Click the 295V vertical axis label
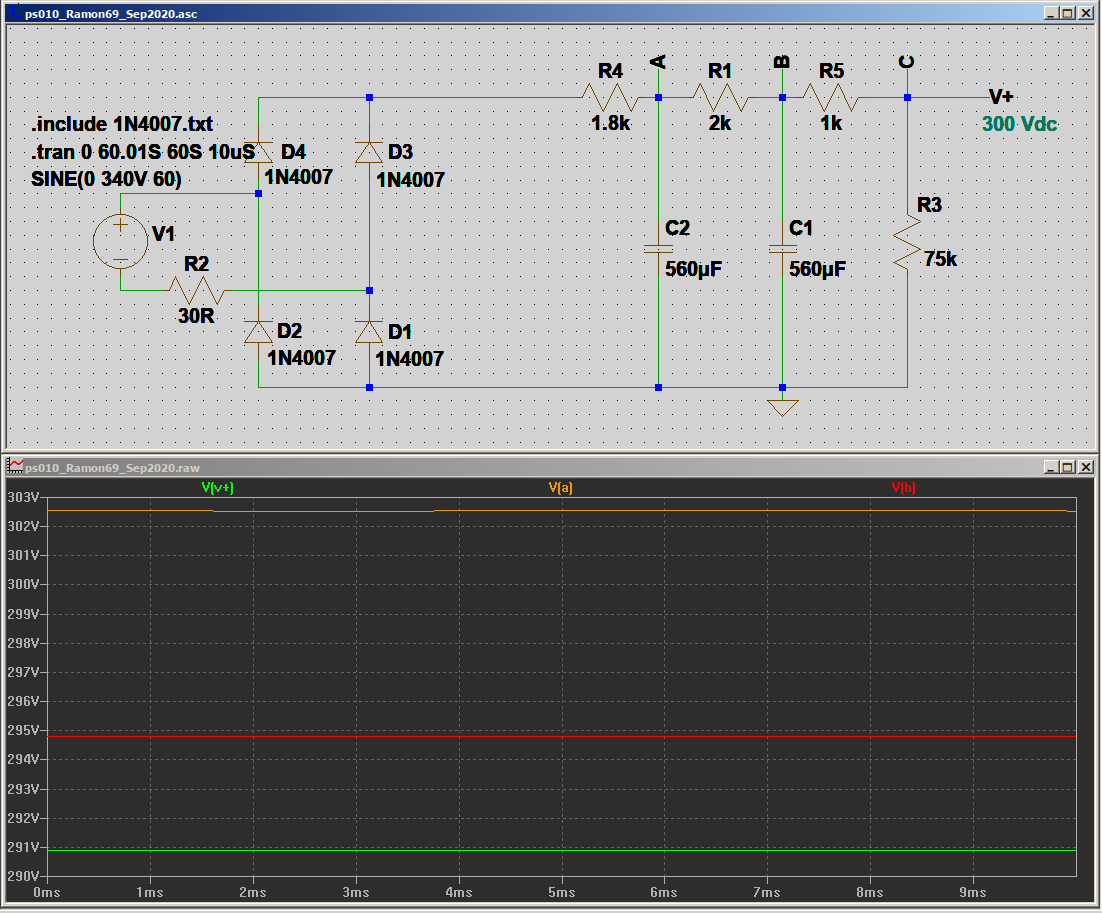Viewport: 1102px width, 913px height. coord(23,730)
